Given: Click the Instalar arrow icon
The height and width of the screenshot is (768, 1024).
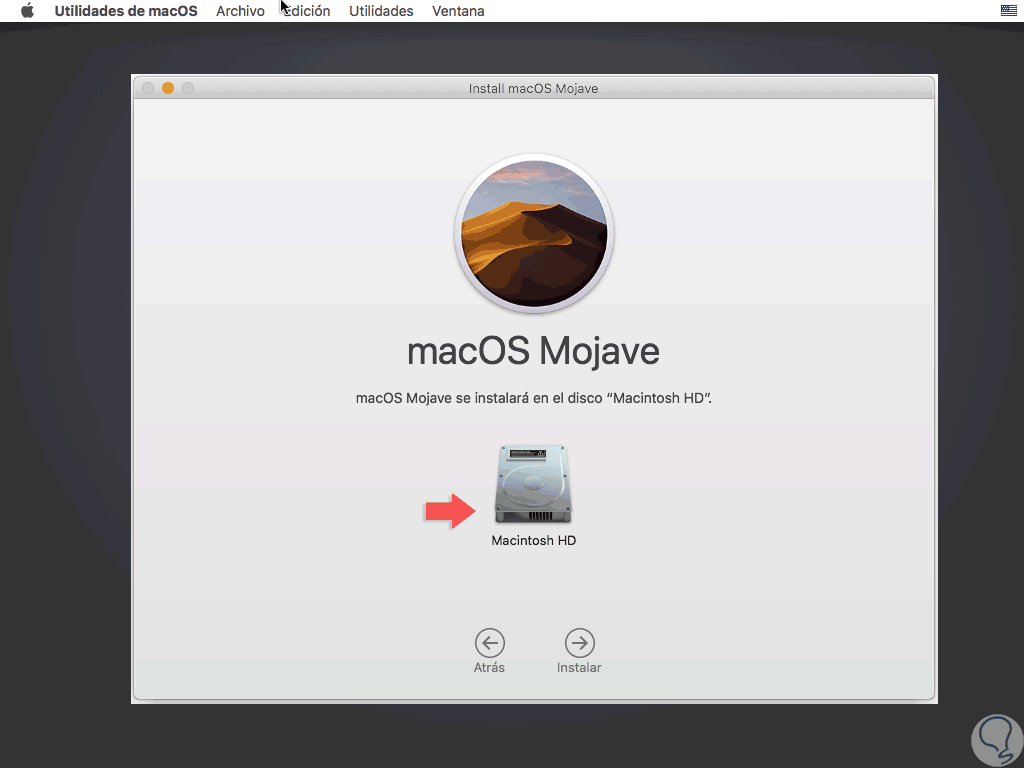Looking at the screenshot, I should 579,643.
